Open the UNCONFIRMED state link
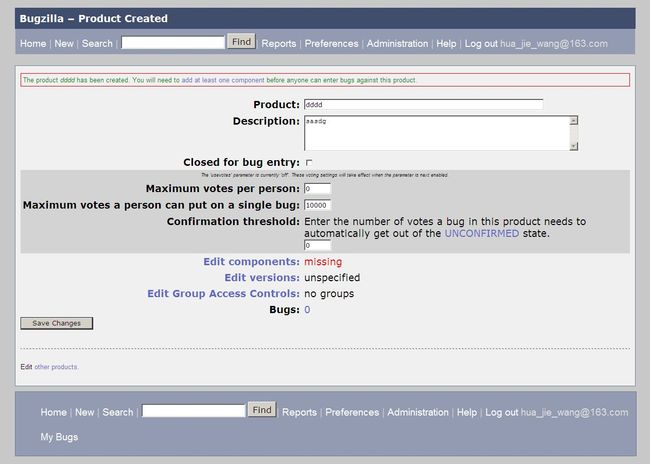 pos(482,233)
